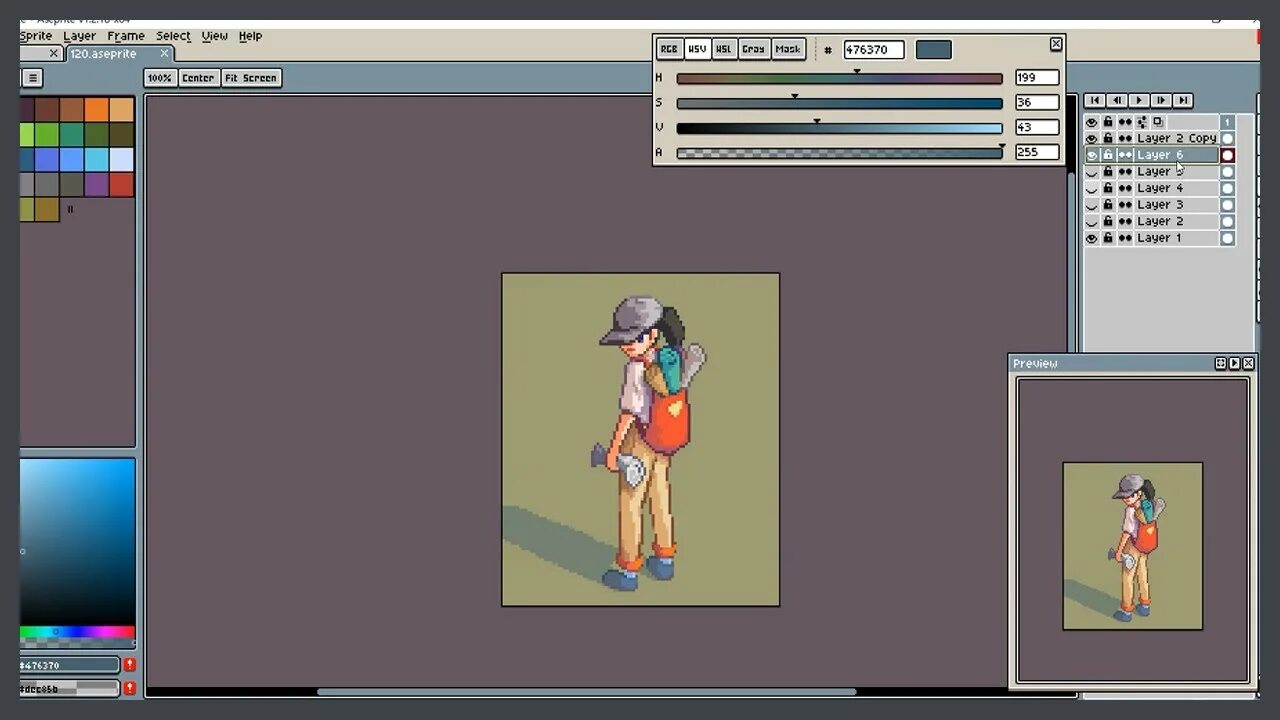Click frame 1 header in timeline

click(1228, 122)
